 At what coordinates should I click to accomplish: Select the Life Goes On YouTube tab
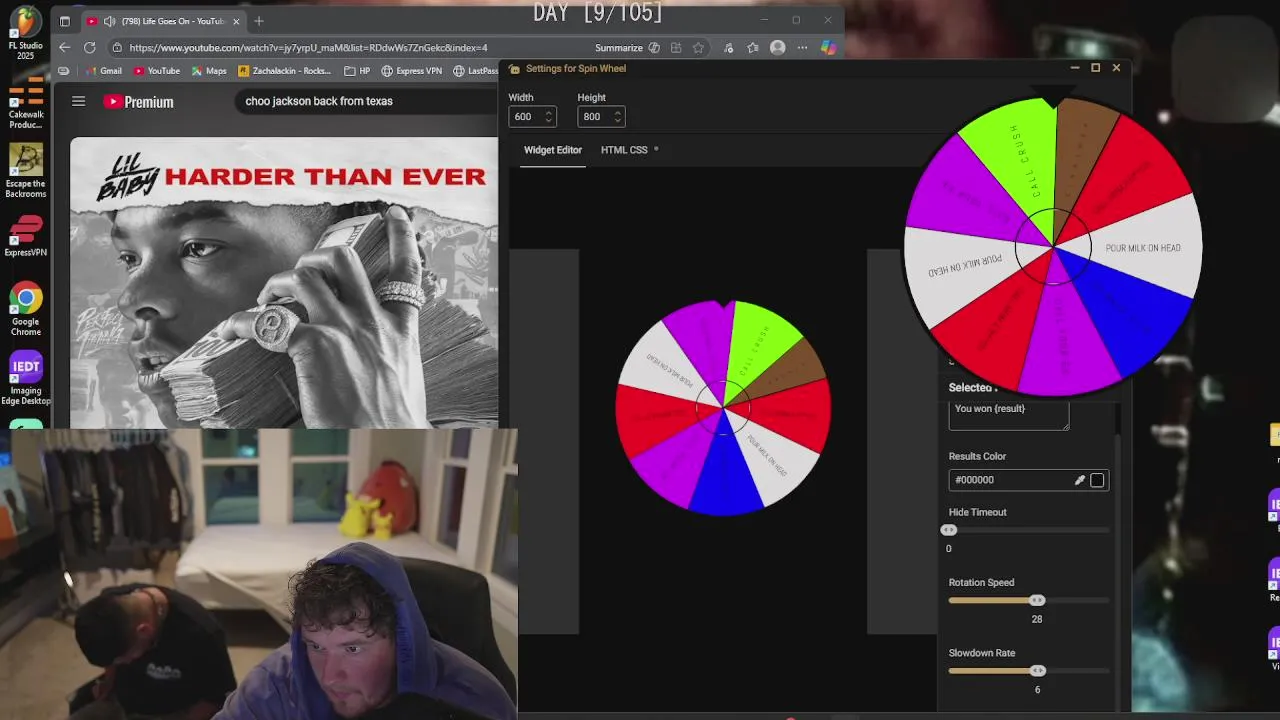point(165,21)
